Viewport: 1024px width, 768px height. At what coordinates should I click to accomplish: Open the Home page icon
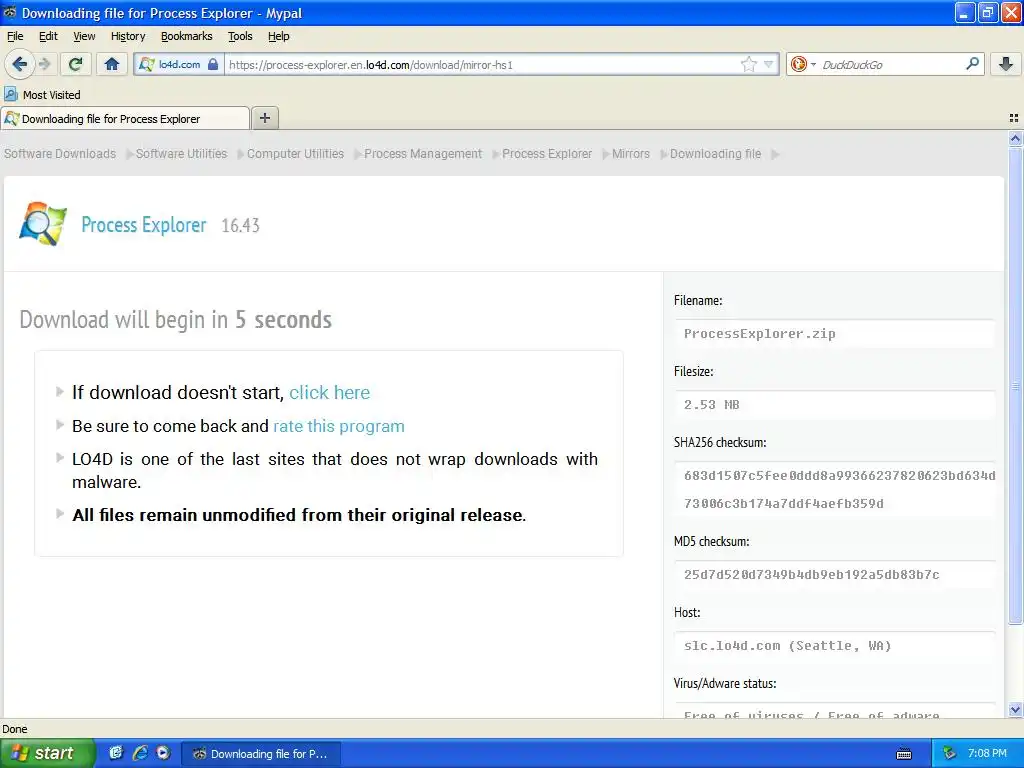(112, 64)
